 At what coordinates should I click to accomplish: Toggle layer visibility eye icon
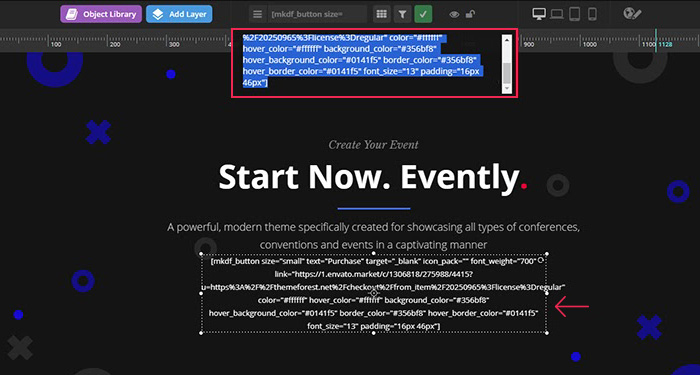tap(454, 15)
